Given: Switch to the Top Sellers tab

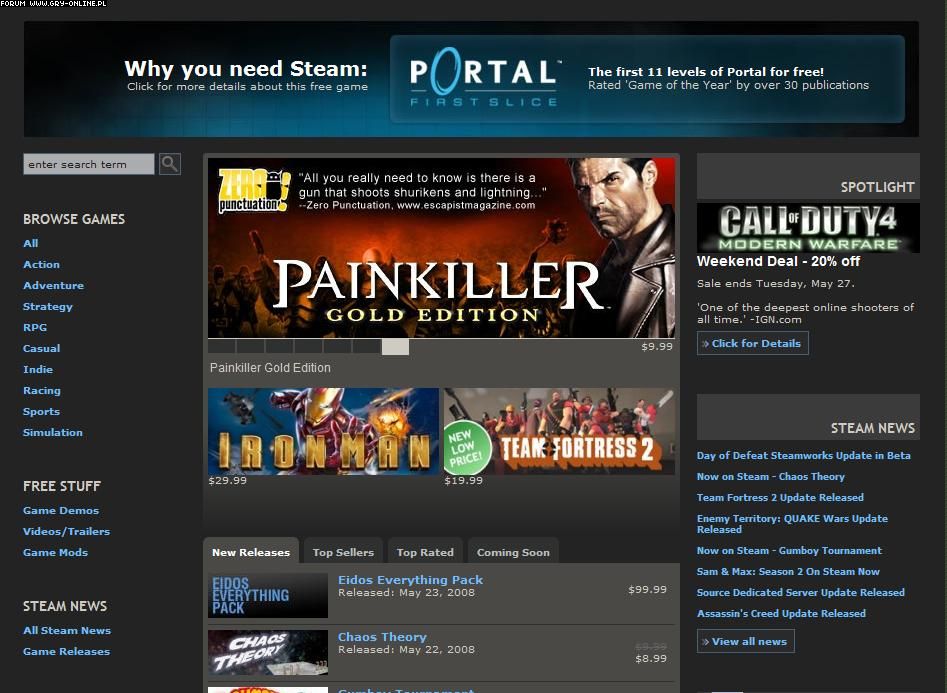Looking at the screenshot, I should pos(343,552).
